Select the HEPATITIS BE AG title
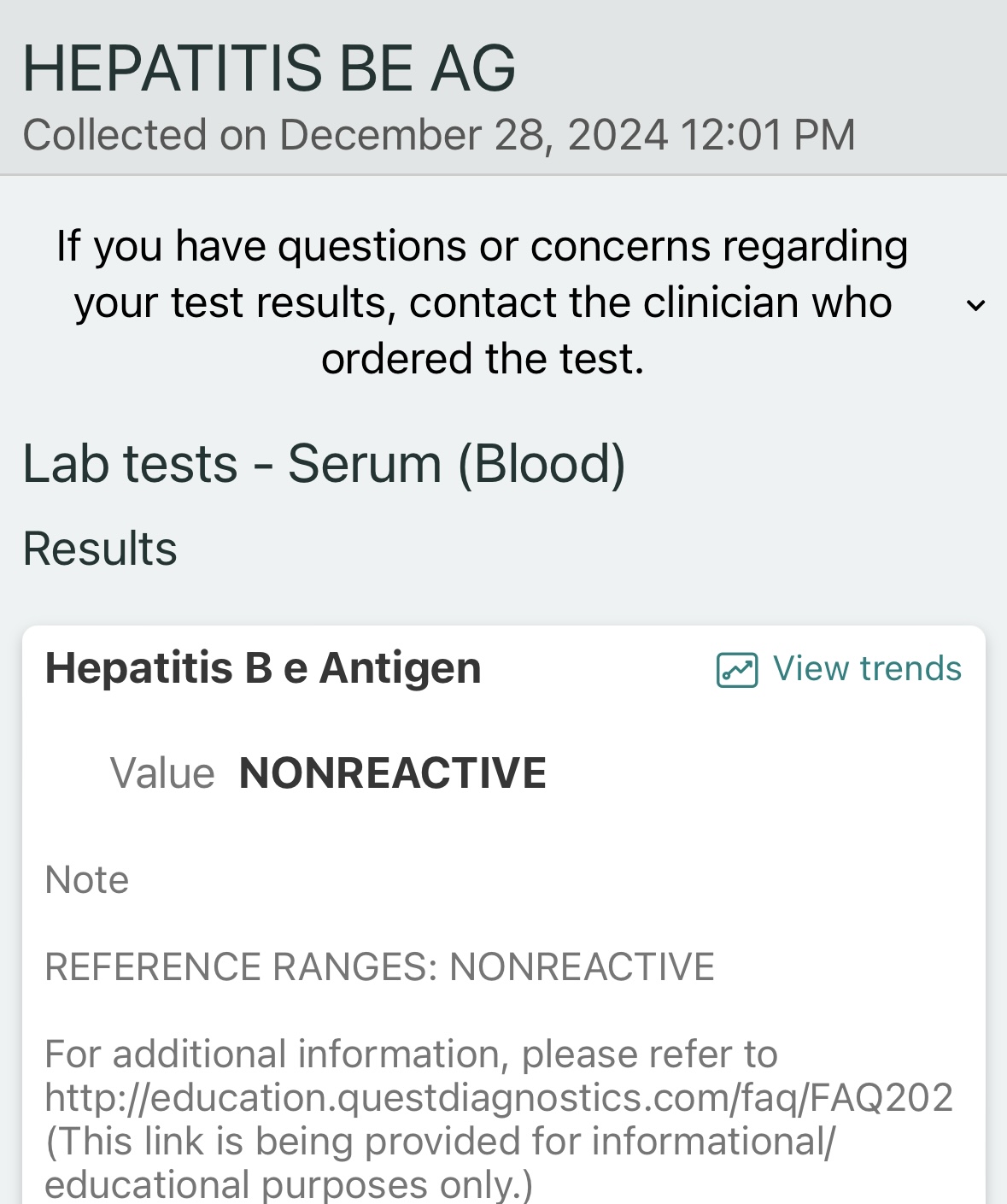The image size is (1007, 1204). [x=269, y=68]
